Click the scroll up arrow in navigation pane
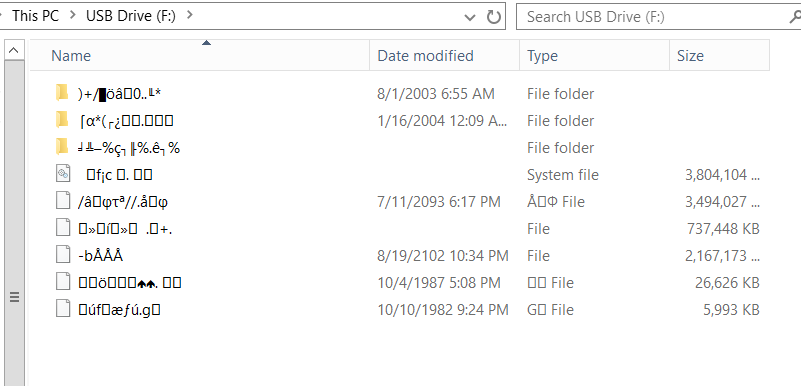This screenshot has width=801, height=386. tap(14, 50)
